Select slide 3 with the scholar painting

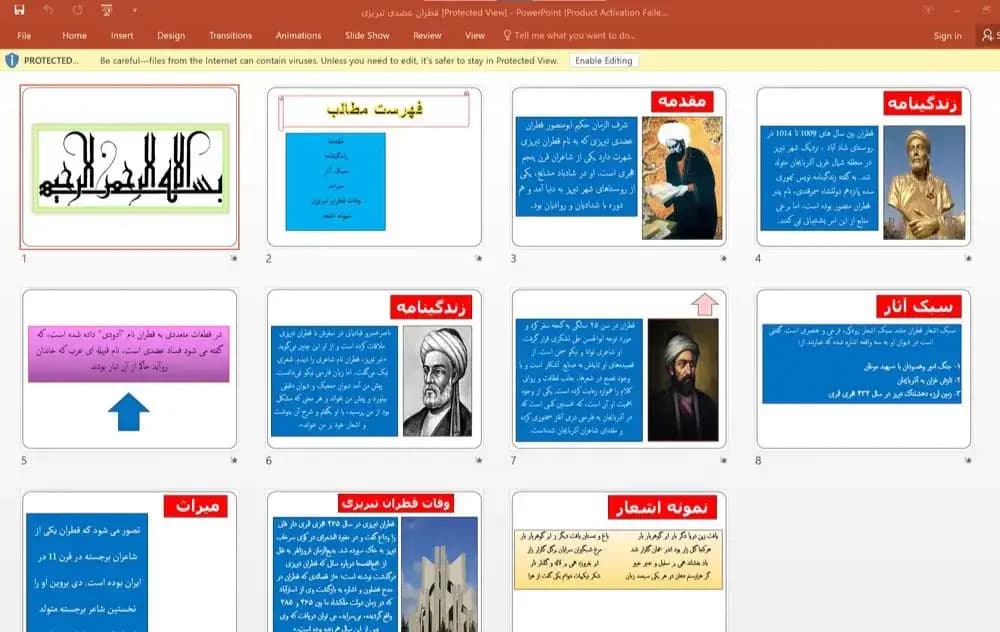619,167
